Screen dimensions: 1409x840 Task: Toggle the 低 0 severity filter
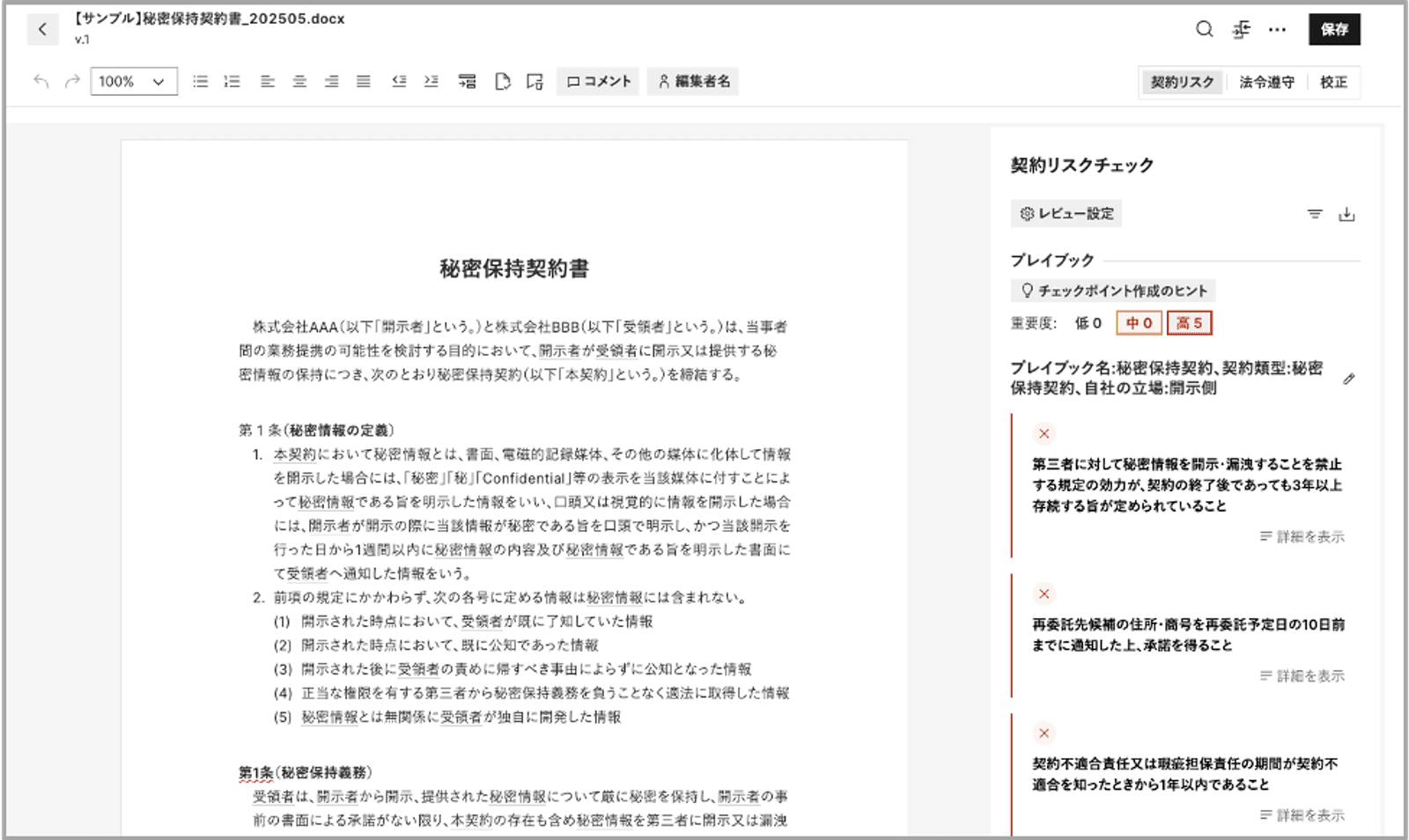coord(1088,323)
